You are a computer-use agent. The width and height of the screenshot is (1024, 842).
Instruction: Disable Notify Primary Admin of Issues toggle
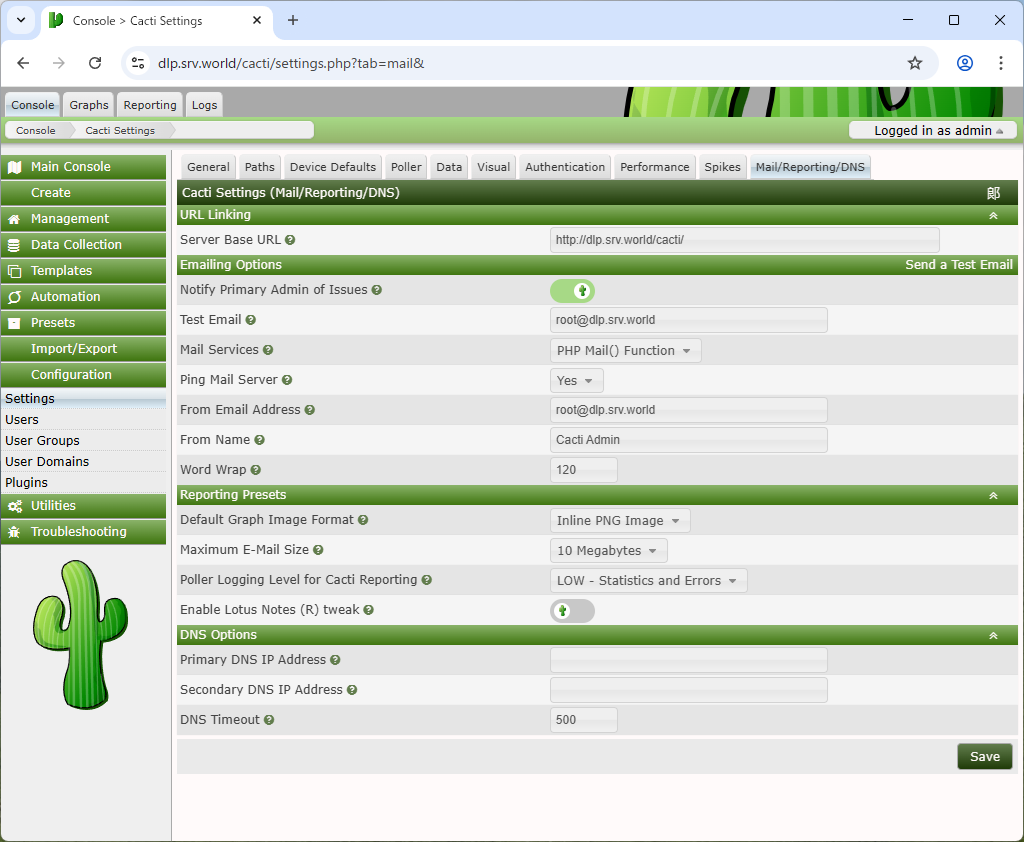tap(572, 291)
